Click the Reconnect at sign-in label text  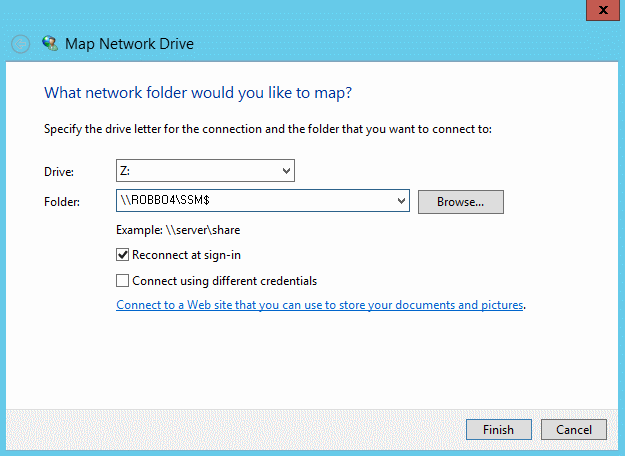click(x=186, y=255)
